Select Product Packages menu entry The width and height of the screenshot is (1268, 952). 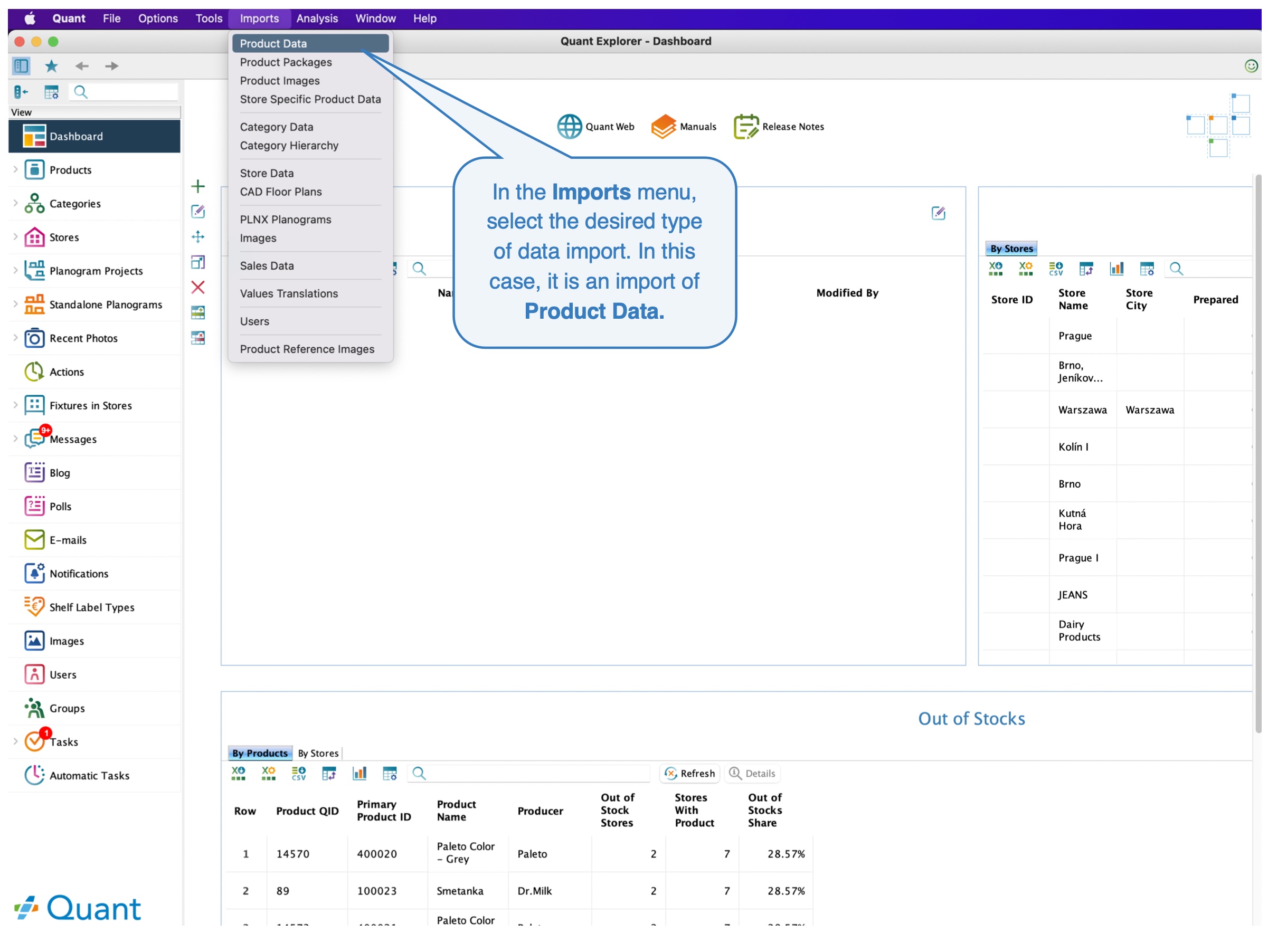311,62
